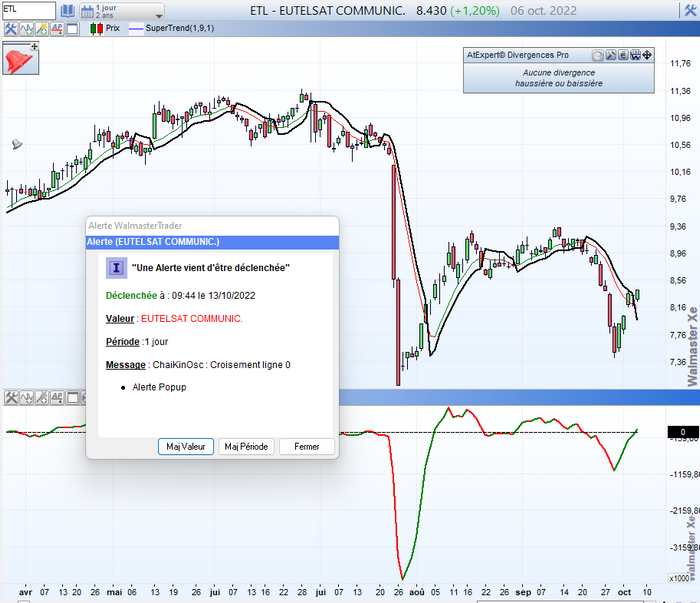Click the x1000 scale badge in indicator panel
The width and height of the screenshot is (700, 603).
pyautogui.click(x=679, y=578)
